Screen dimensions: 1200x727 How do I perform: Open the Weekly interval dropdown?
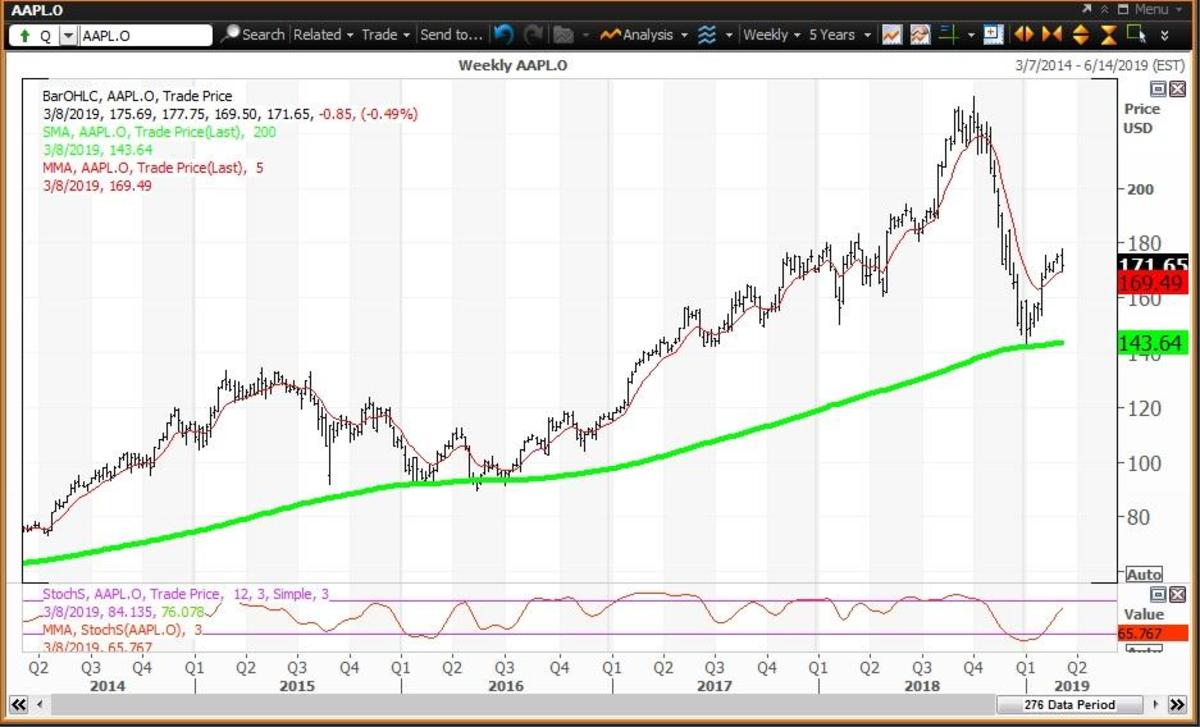[772, 35]
